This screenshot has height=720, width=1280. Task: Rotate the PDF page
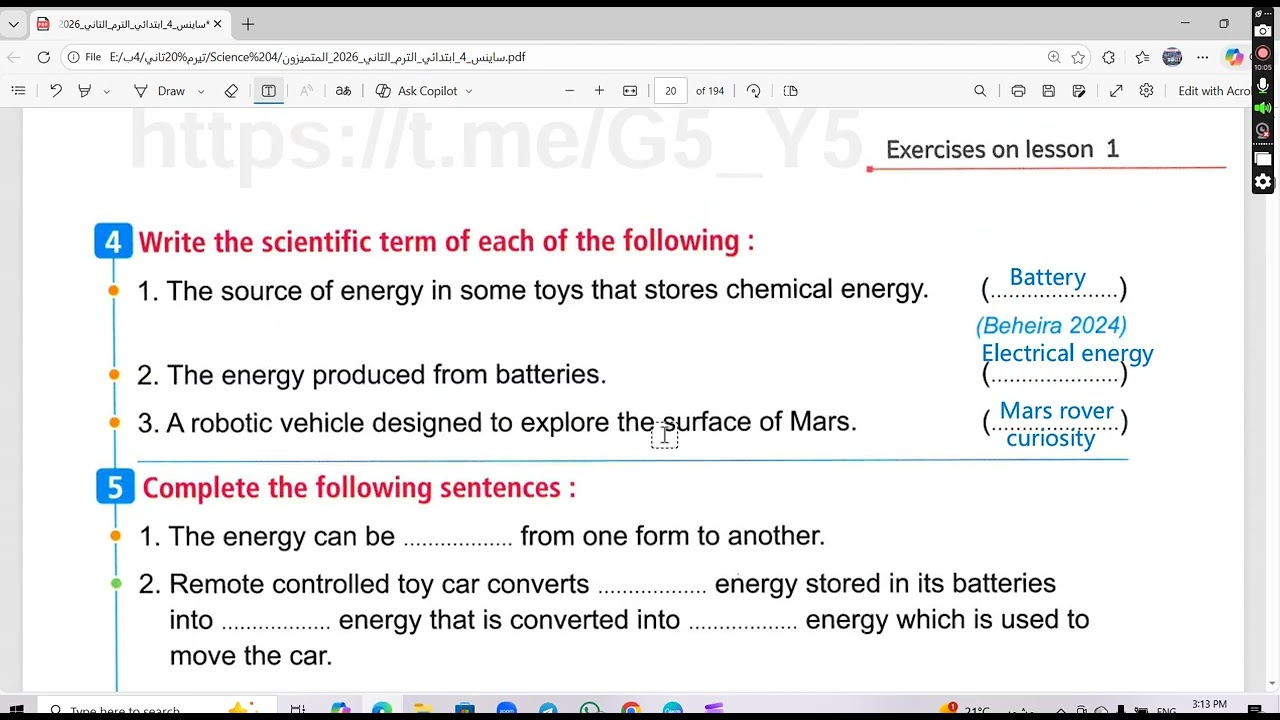754,91
